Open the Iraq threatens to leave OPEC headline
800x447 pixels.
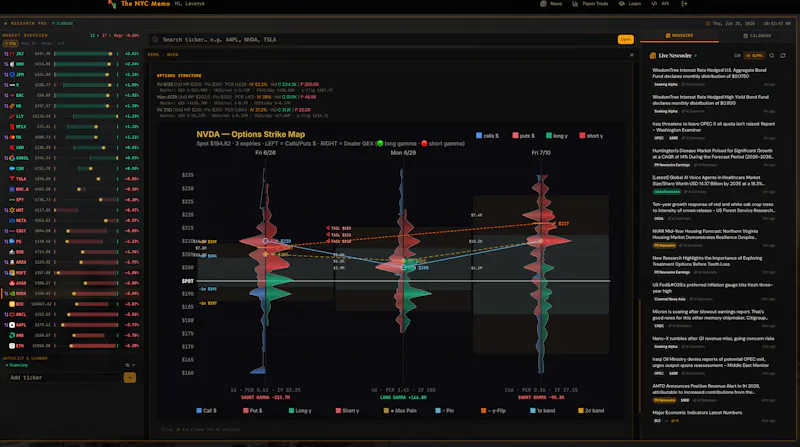713,127
